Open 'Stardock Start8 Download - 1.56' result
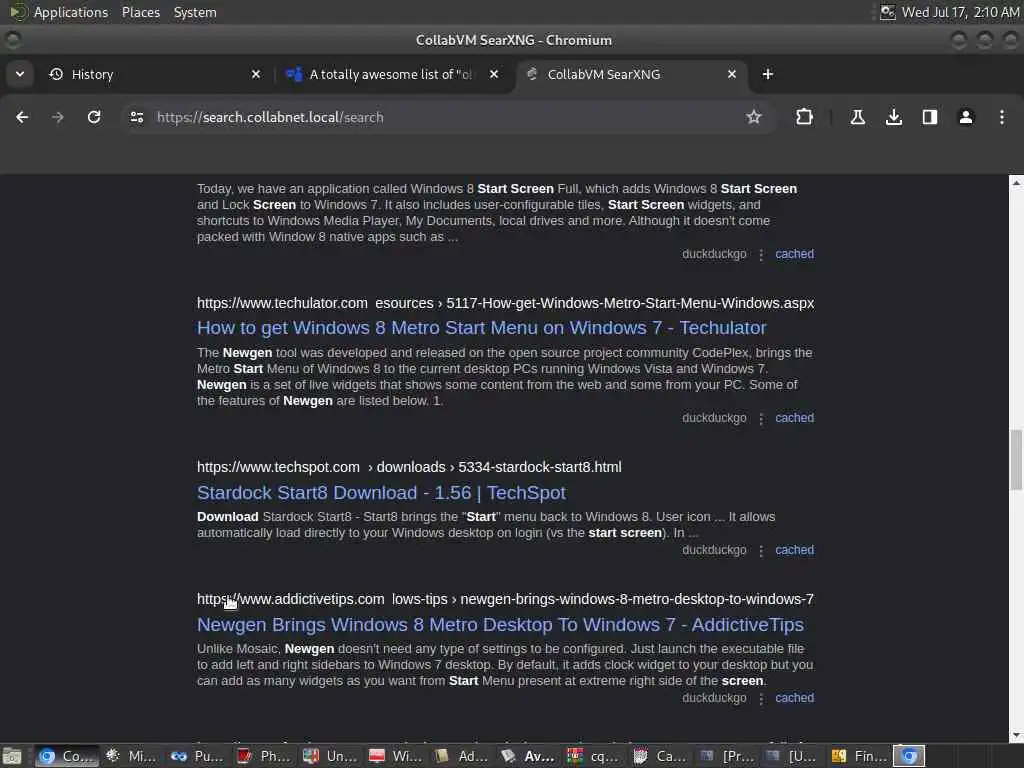 click(381, 492)
